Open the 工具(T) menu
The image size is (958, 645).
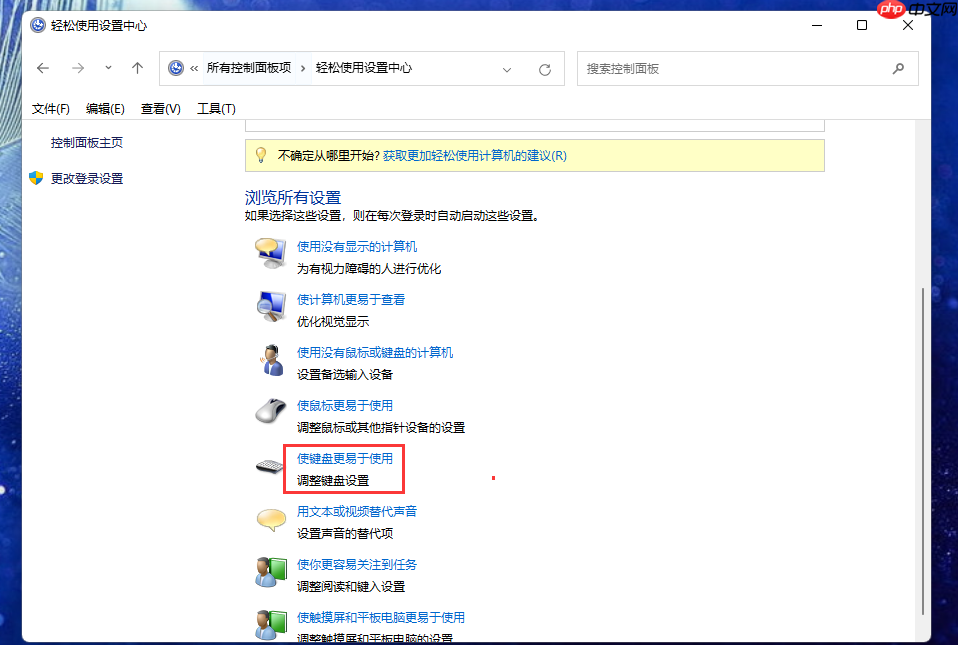pos(216,108)
